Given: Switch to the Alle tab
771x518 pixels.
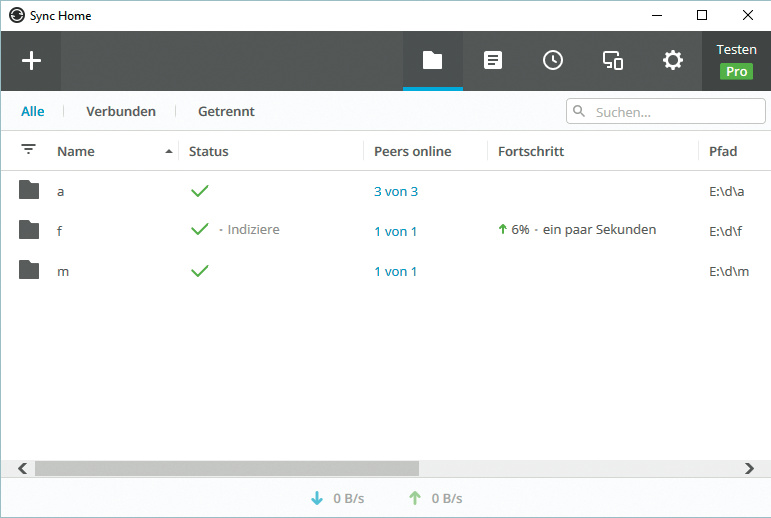Looking at the screenshot, I should tap(33, 111).
